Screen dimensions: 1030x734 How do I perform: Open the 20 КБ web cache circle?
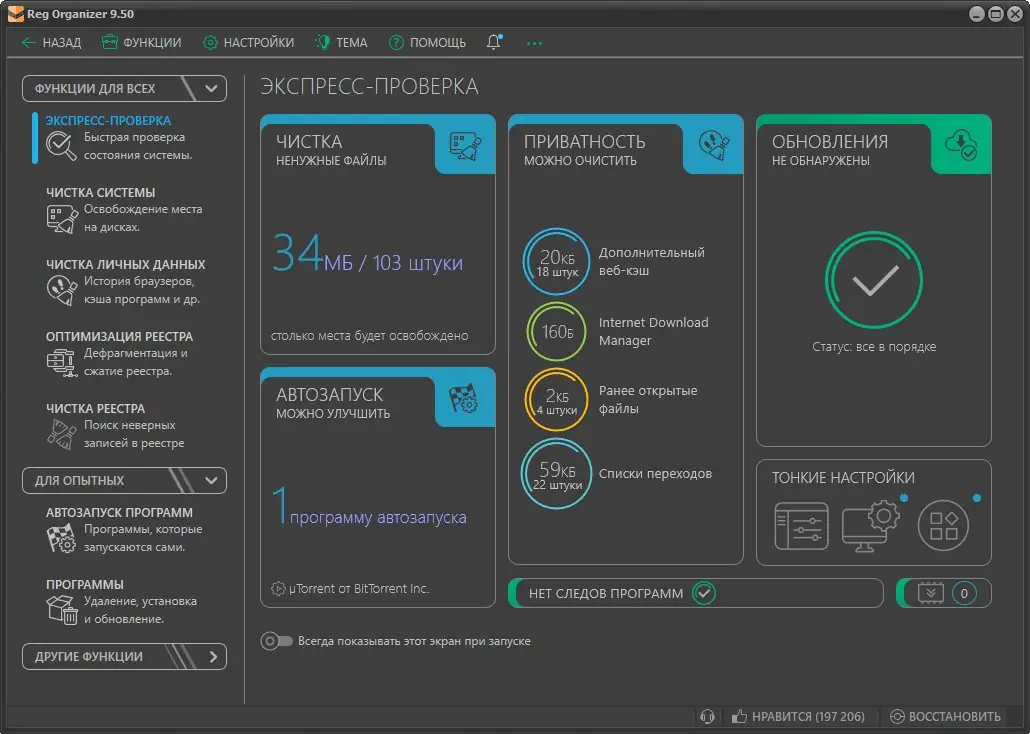point(556,262)
